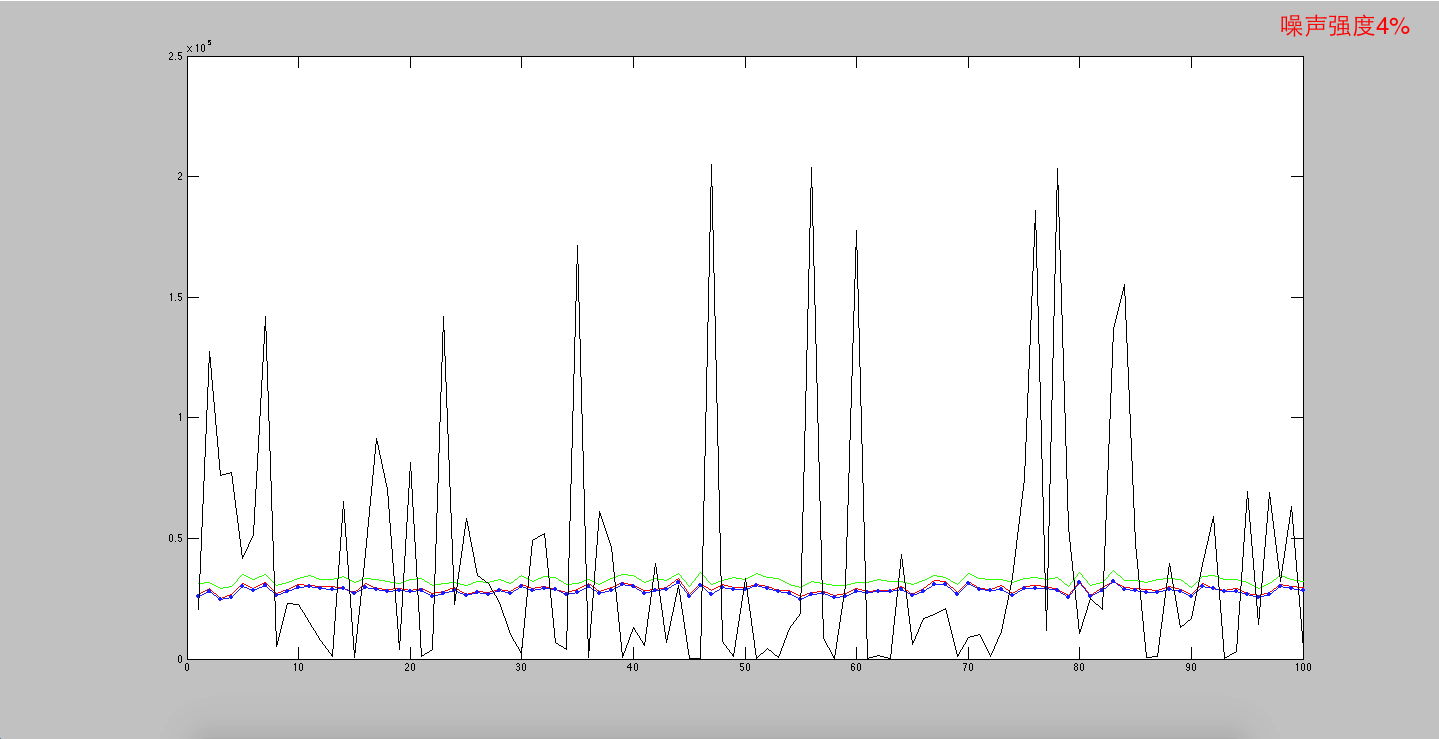Click the 1.5 tick label on y-axis
1439x739 pixels.
(x=176, y=298)
